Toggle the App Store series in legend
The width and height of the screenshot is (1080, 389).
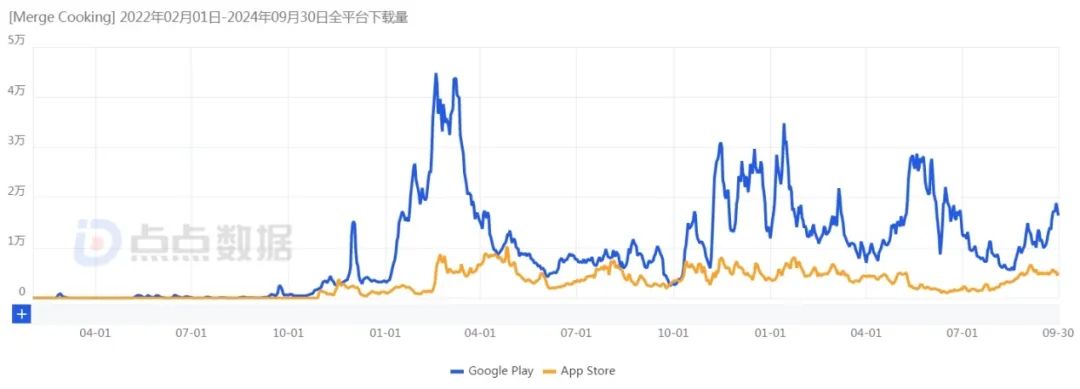[x=579, y=371]
